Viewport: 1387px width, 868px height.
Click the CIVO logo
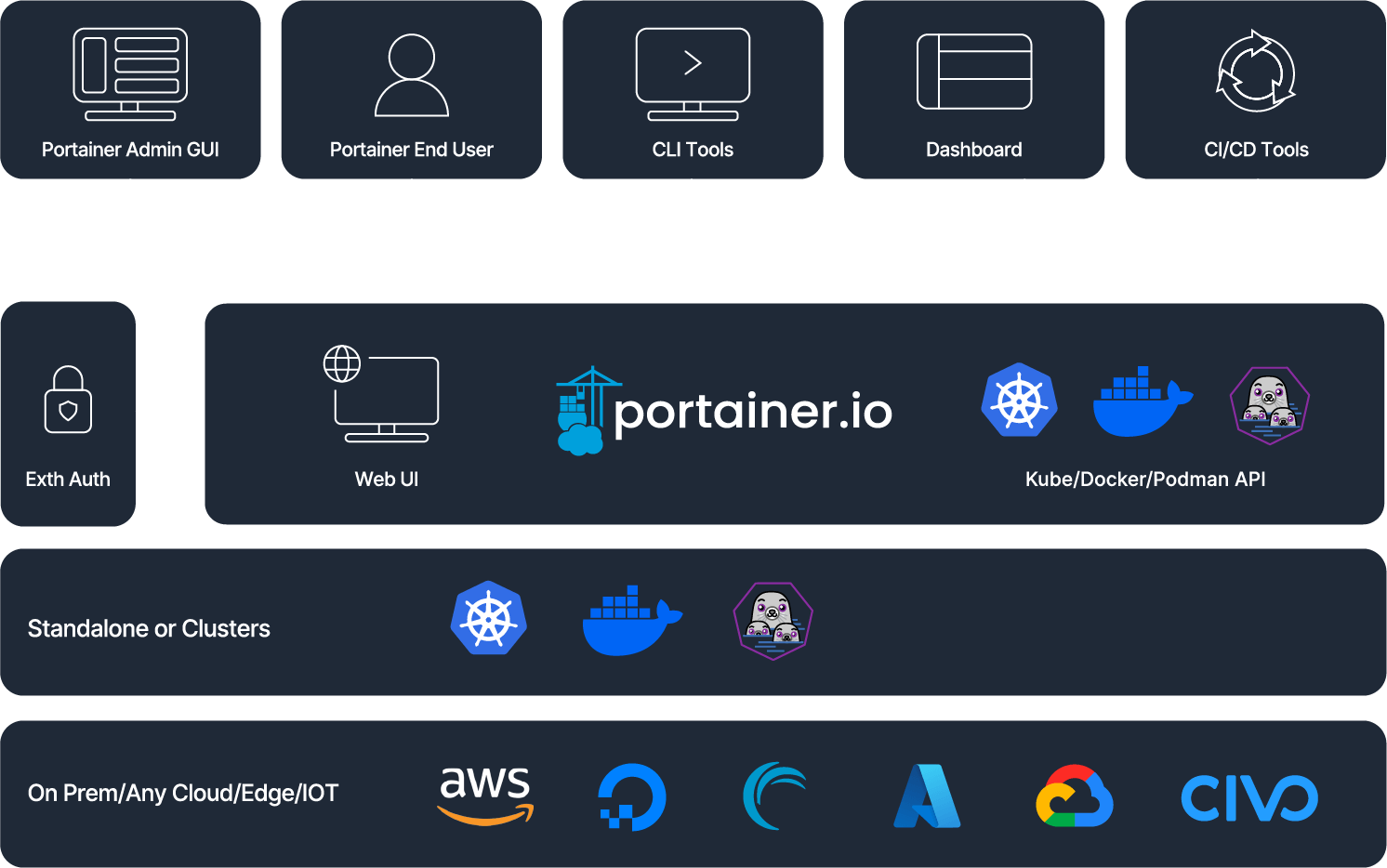point(1249,798)
